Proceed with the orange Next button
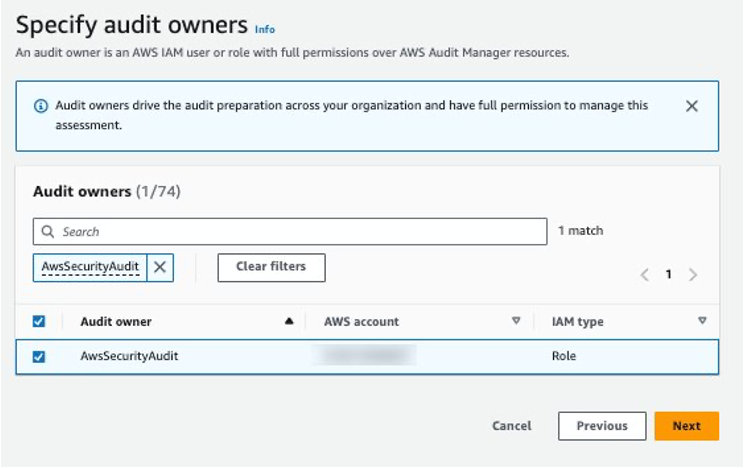Screen dimensions: 744x468 click(x=686, y=426)
